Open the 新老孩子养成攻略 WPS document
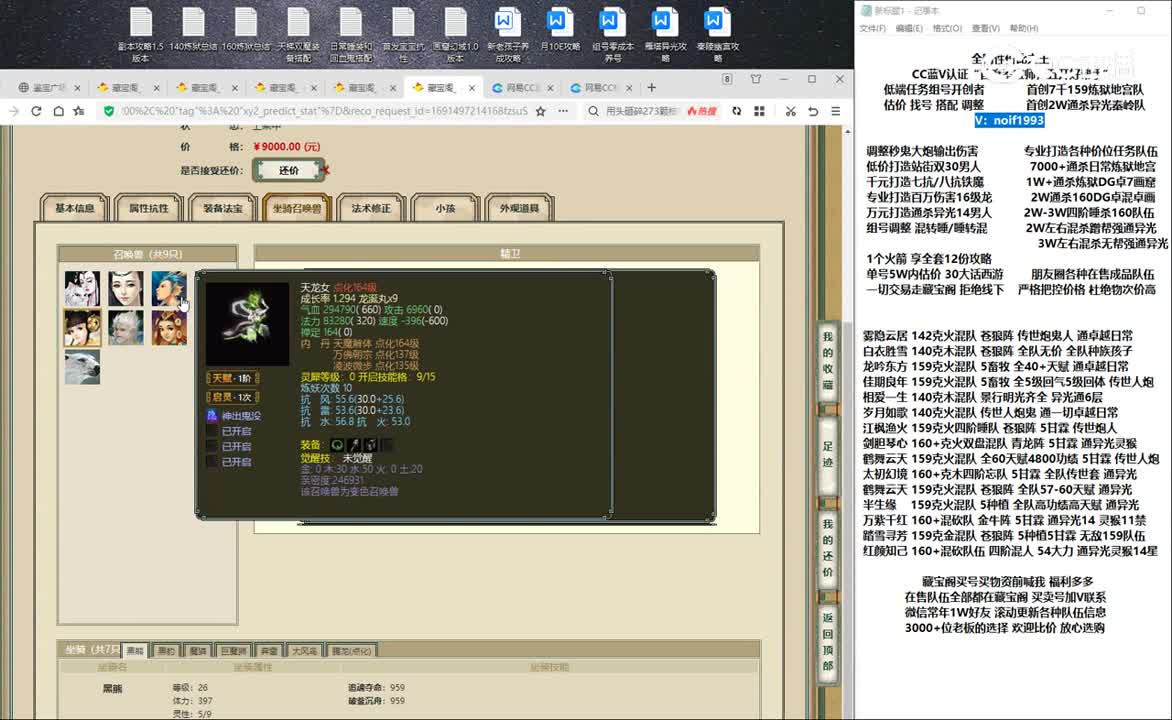 pos(508,34)
